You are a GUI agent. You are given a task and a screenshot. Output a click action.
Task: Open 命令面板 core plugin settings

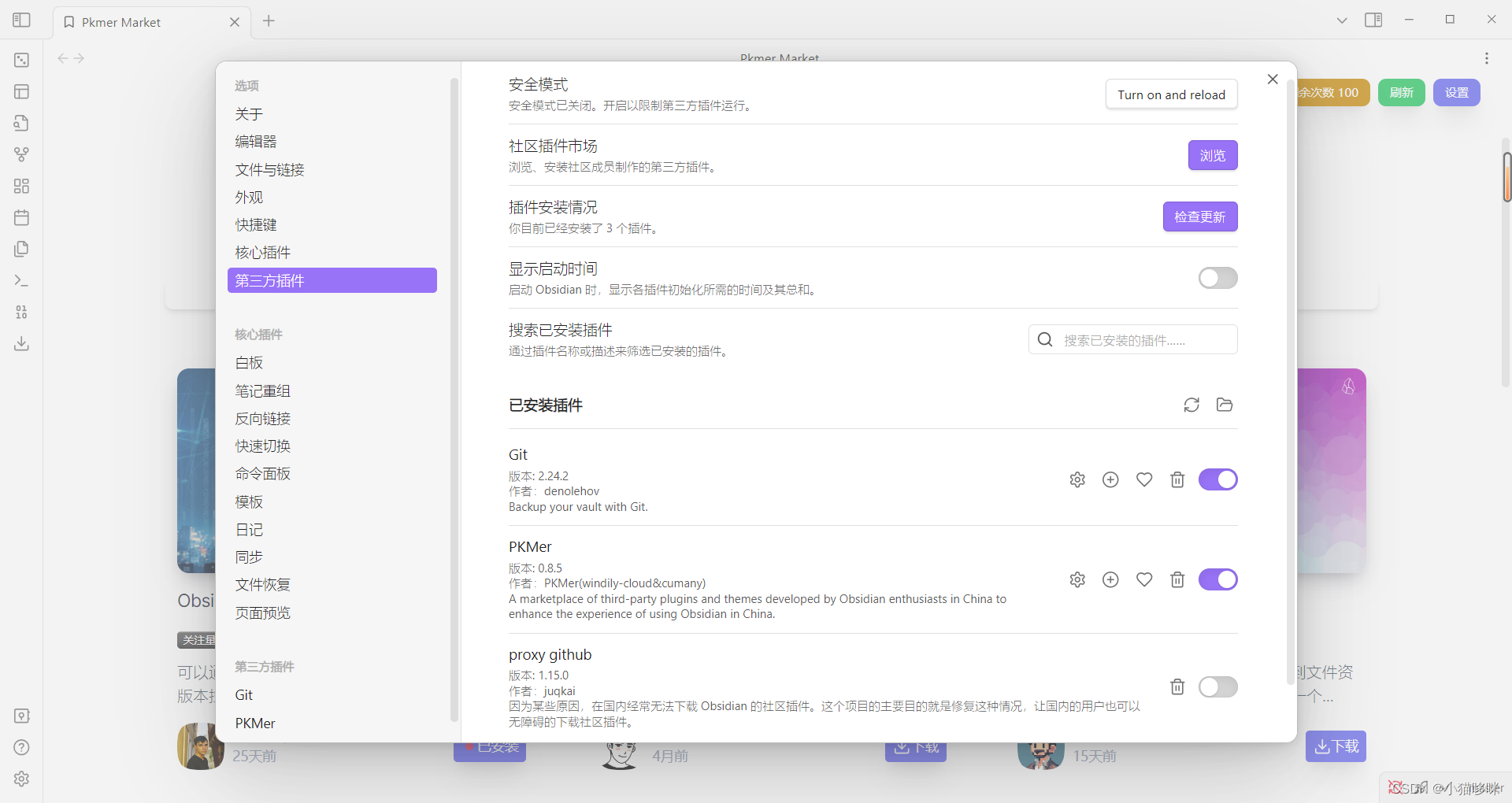pos(332,474)
